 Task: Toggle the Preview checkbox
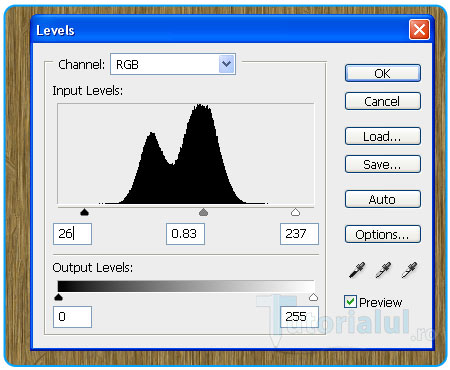tap(350, 302)
